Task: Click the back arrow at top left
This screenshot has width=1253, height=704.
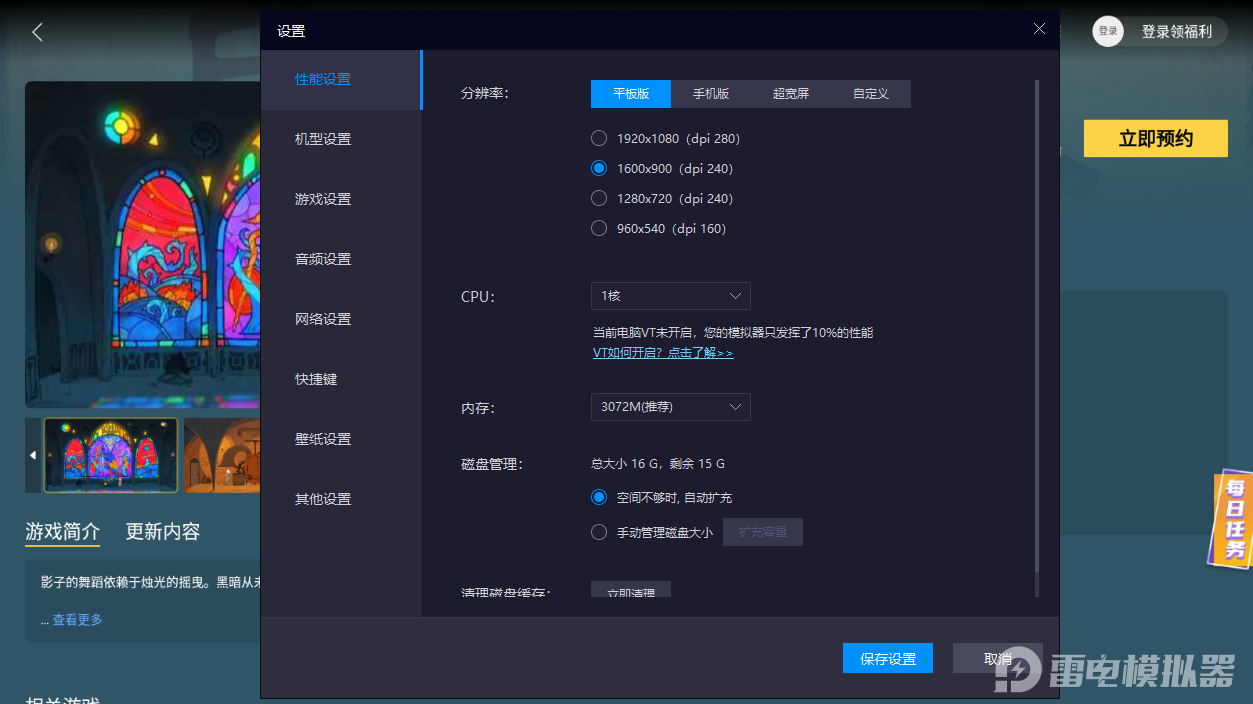Action: click(x=36, y=31)
